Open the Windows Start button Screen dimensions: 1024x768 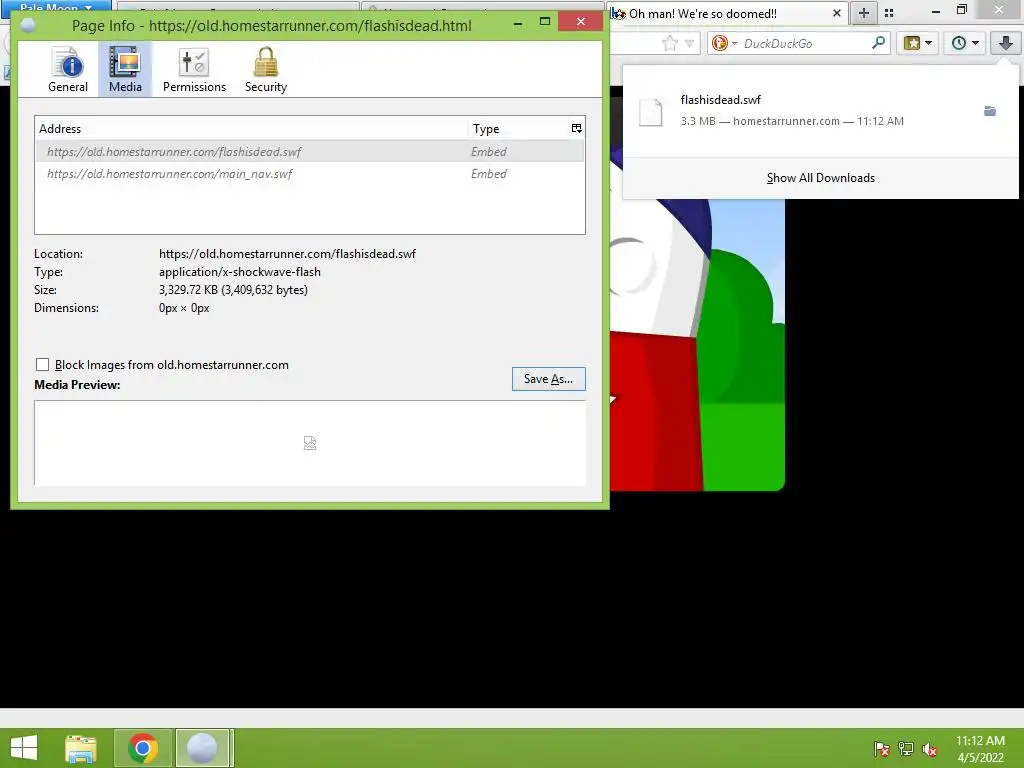[24, 748]
